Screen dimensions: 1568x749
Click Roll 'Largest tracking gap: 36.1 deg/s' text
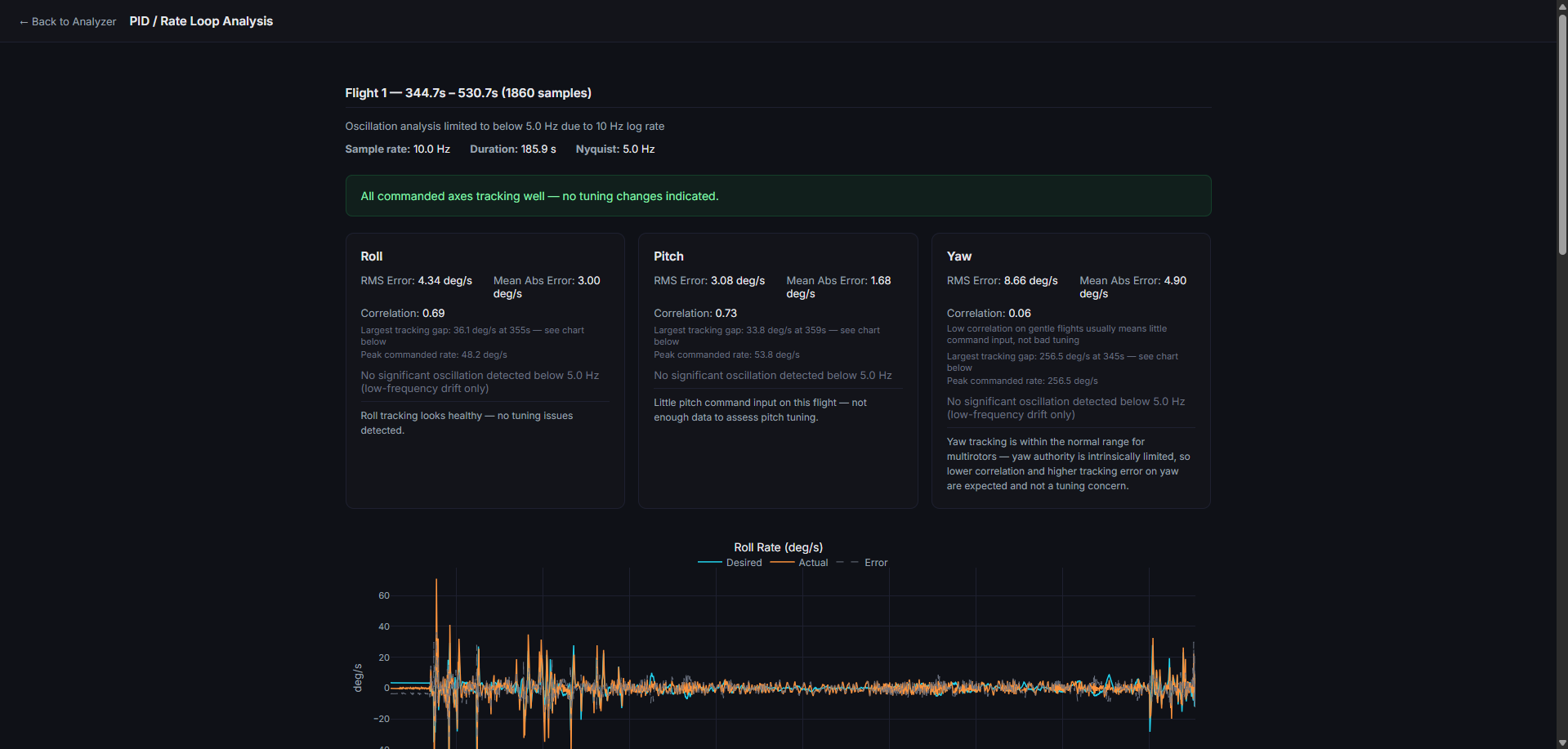click(x=472, y=336)
